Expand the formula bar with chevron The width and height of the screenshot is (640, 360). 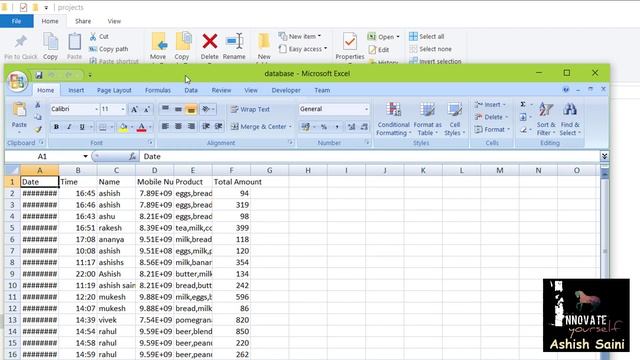click(604, 156)
